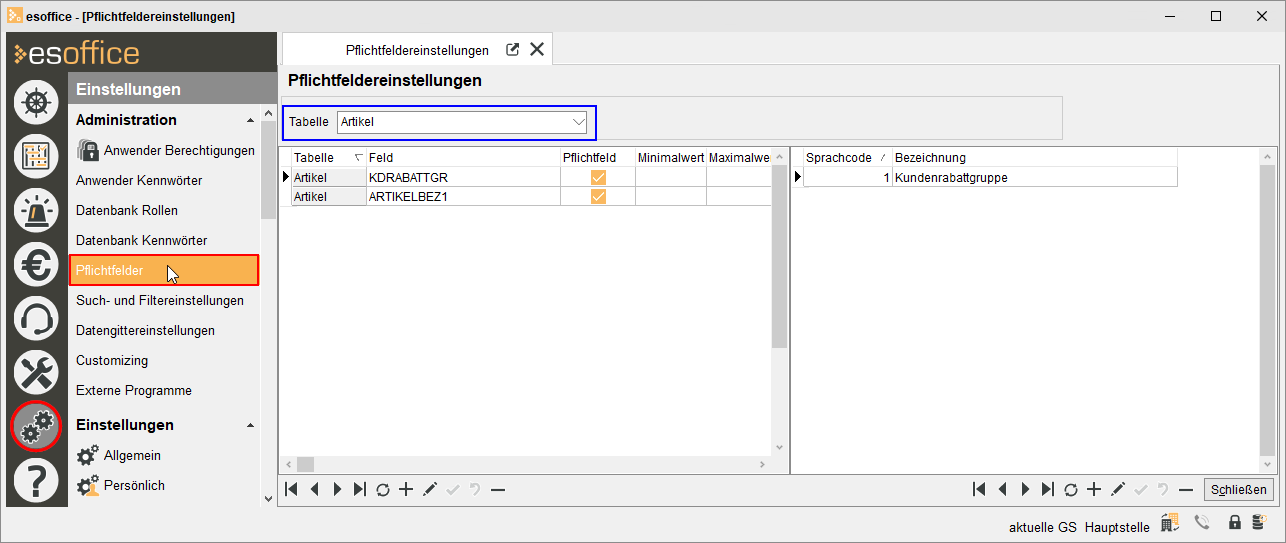Screen dimensions: 1286x543
Task: Select Datengittereinstellungen in the sidebar
Action: [145, 331]
